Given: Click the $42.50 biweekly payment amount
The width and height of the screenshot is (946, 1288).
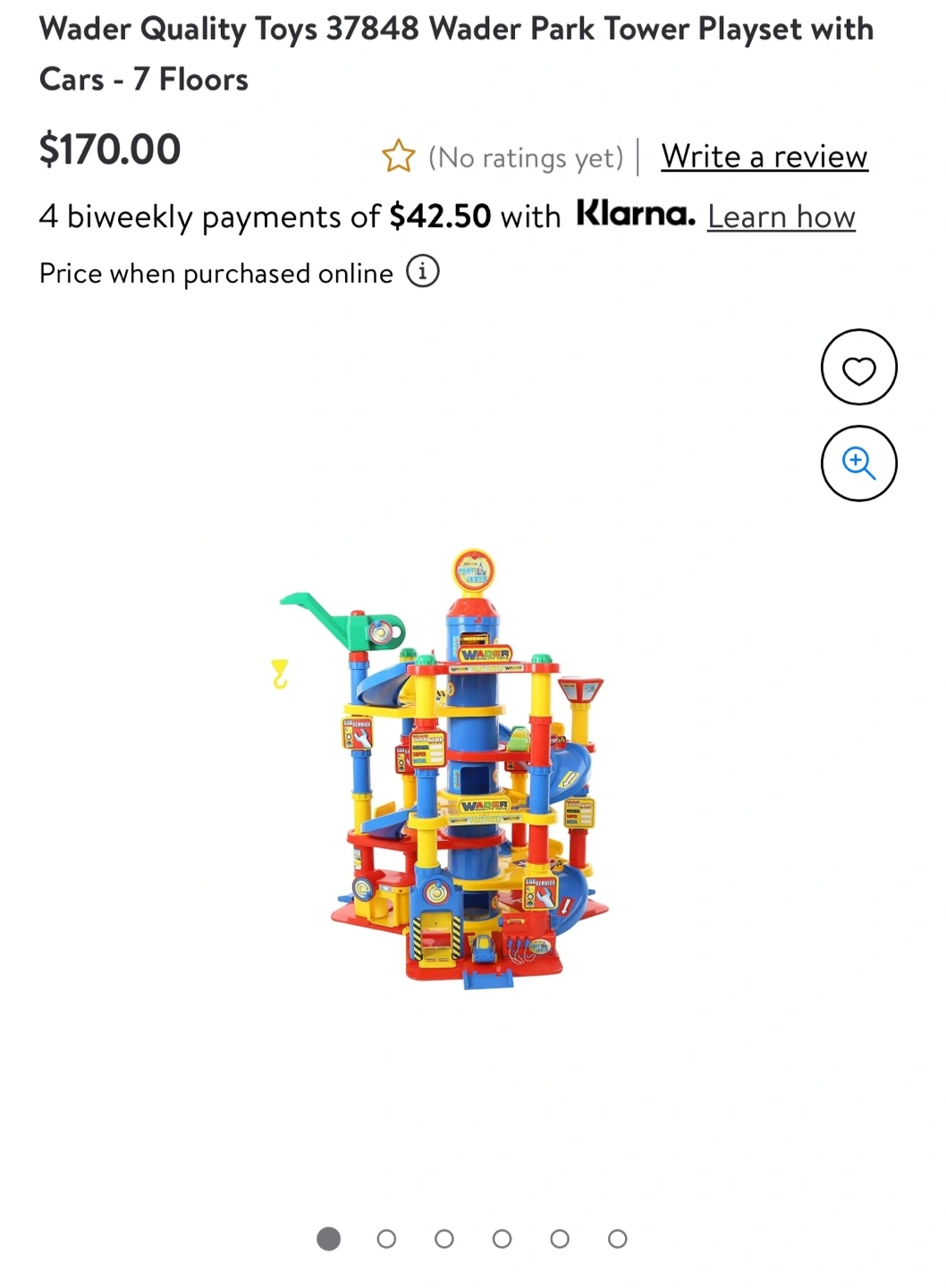Looking at the screenshot, I should pyautogui.click(x=440, y=216).
